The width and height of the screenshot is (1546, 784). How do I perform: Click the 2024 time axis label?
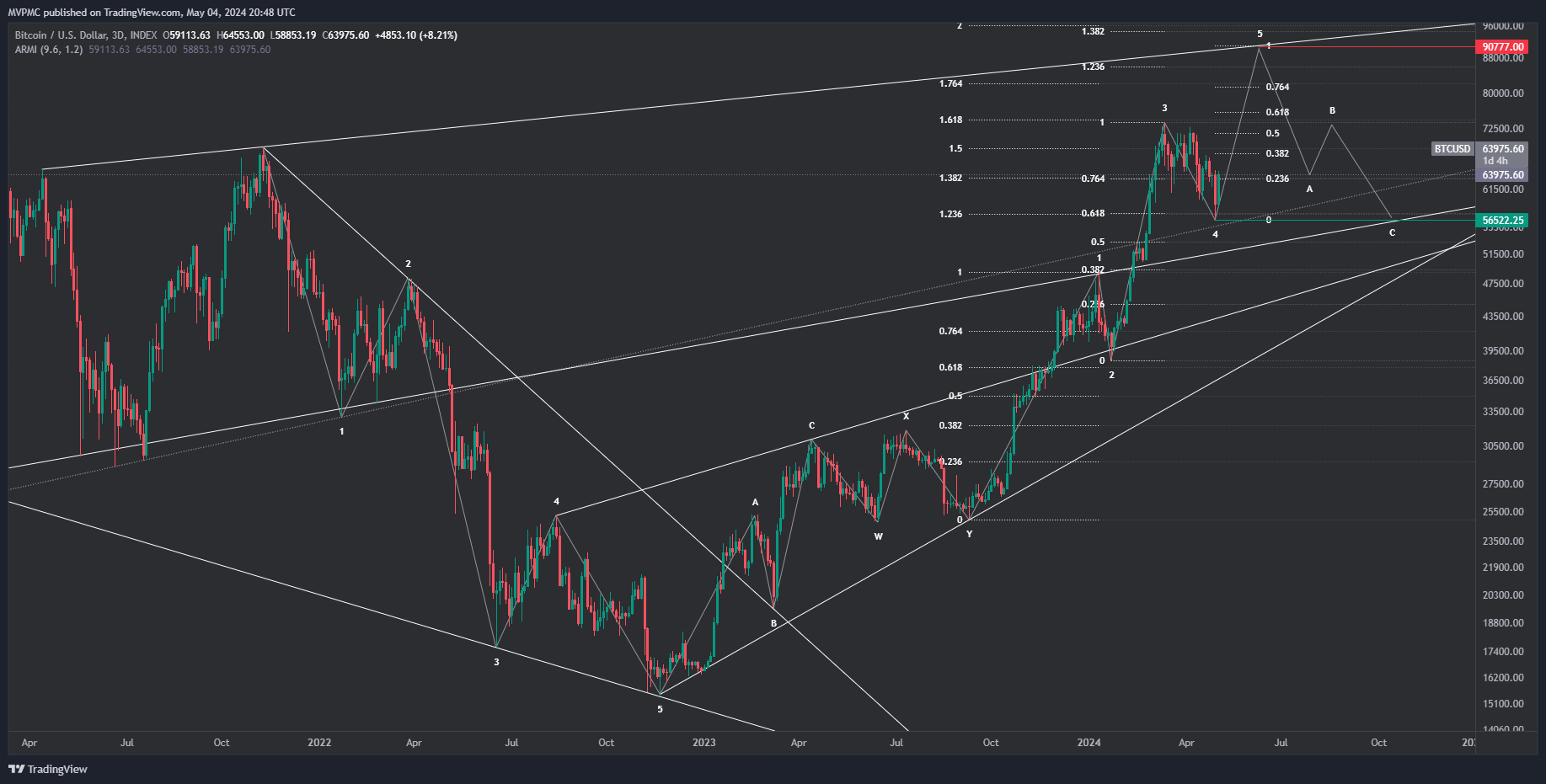(x=1089, y=743)
